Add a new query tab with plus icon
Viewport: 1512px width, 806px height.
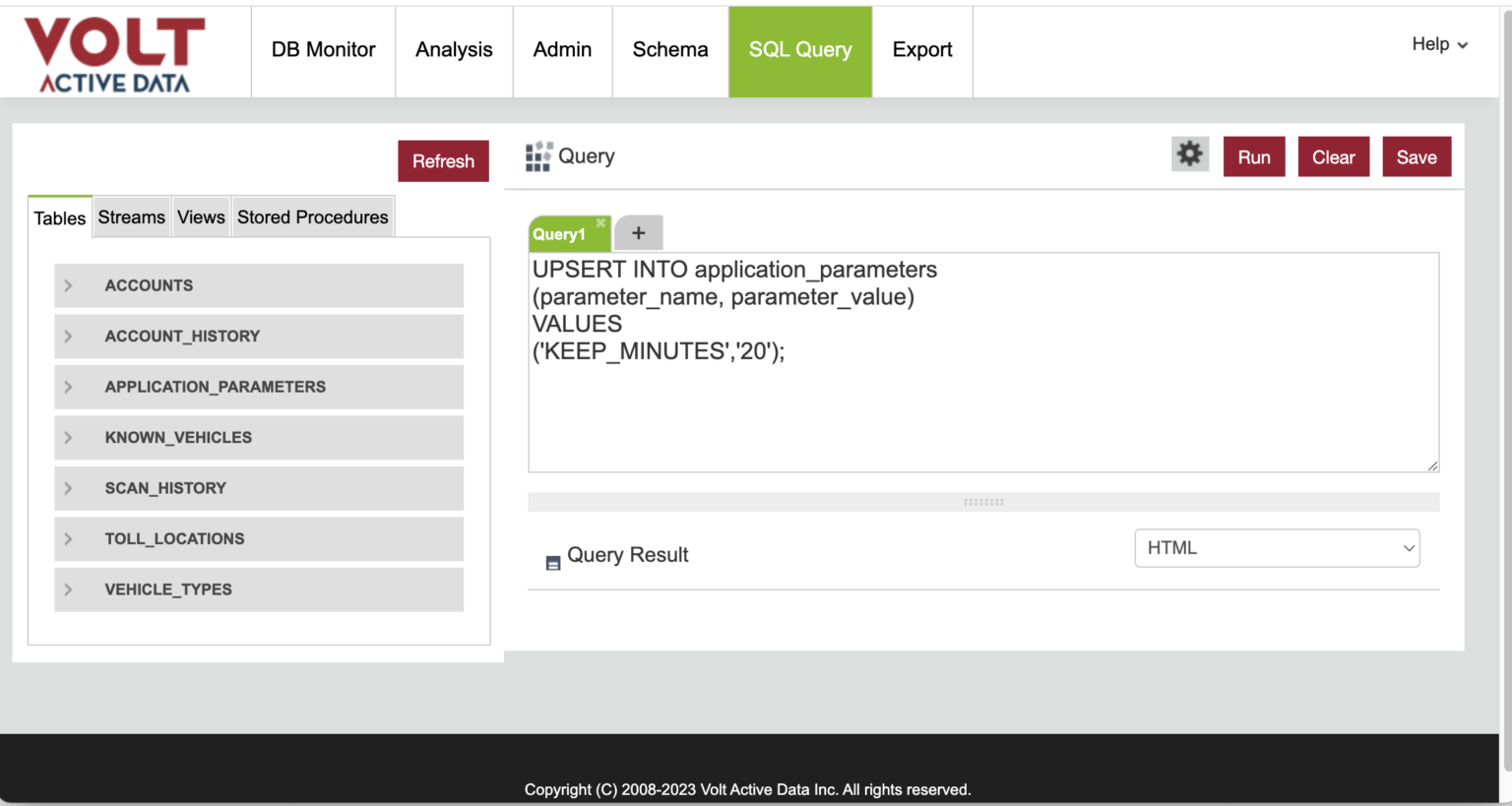(x=639, y=232)
